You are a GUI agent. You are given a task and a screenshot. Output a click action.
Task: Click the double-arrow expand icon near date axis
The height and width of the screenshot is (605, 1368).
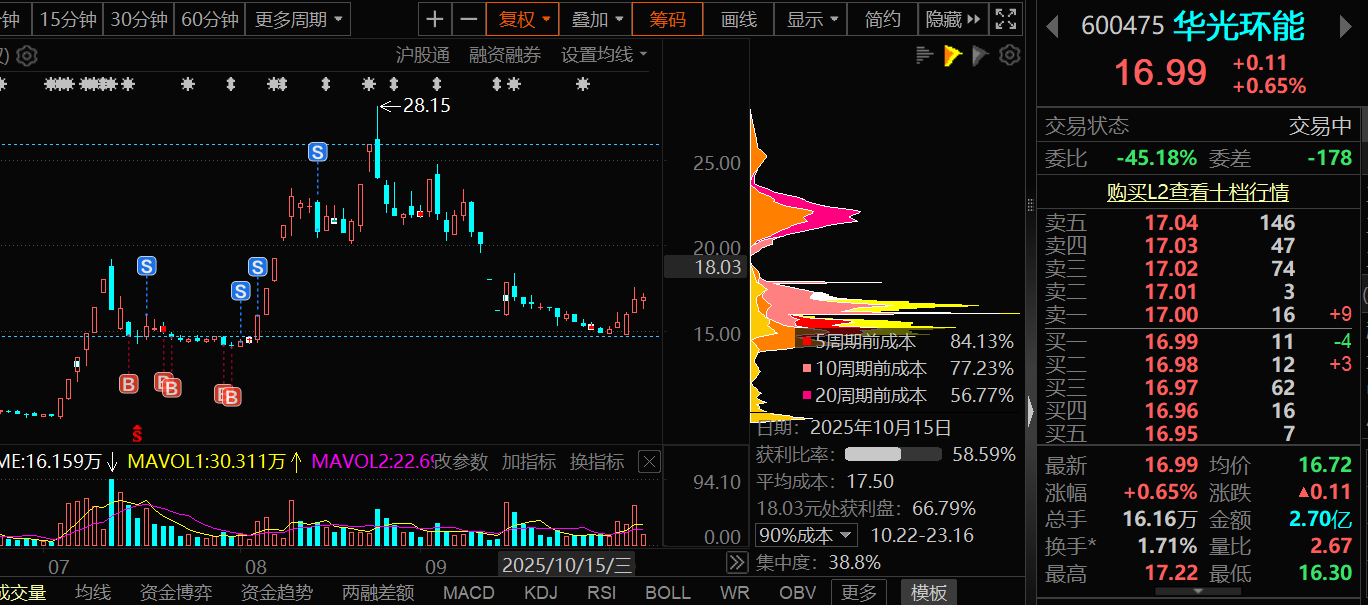[x=736, y=562]
